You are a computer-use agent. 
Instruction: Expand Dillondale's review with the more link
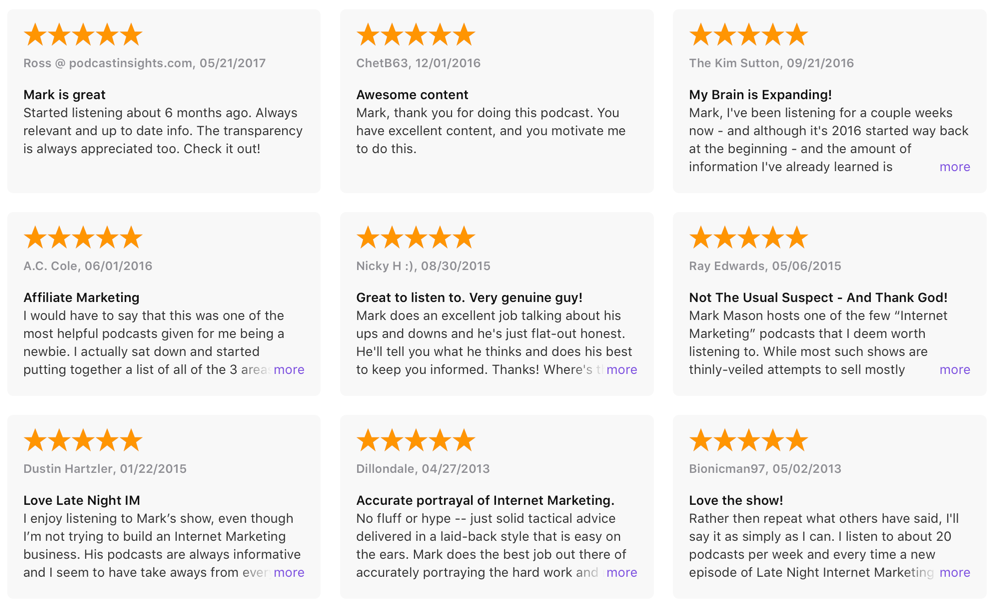point(621,573)
